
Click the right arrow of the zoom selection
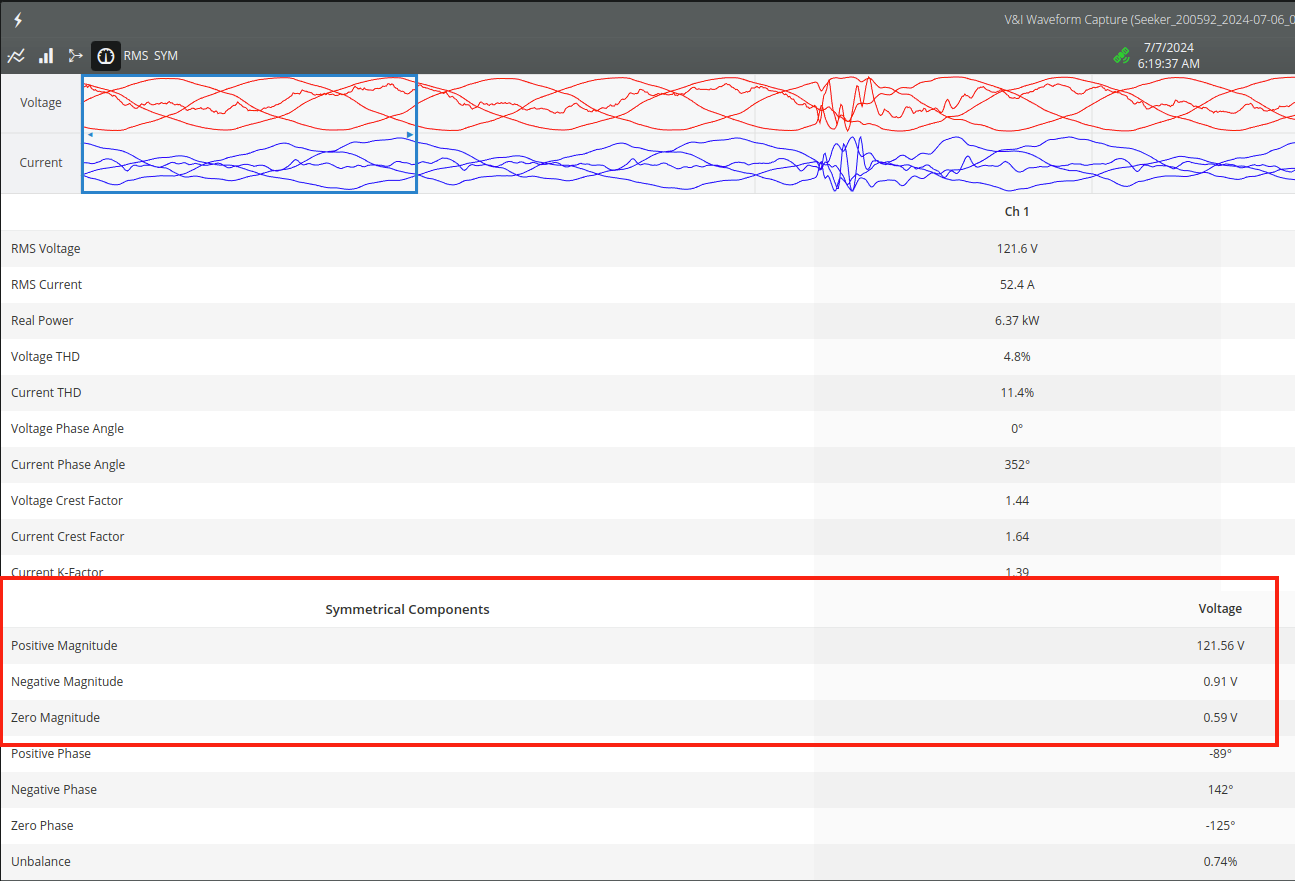409,133
